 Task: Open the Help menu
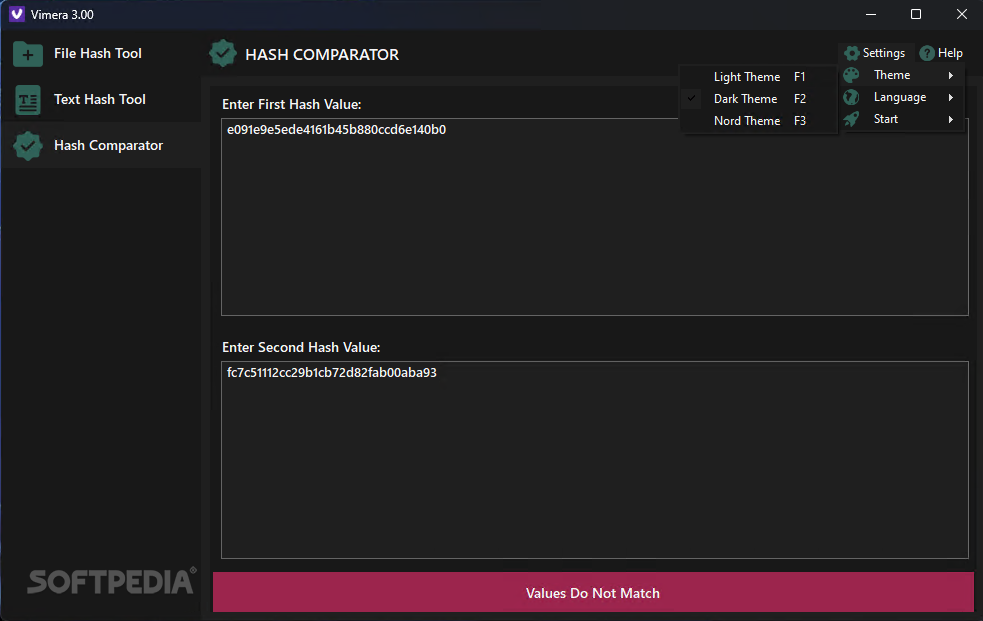click(941, 53)
